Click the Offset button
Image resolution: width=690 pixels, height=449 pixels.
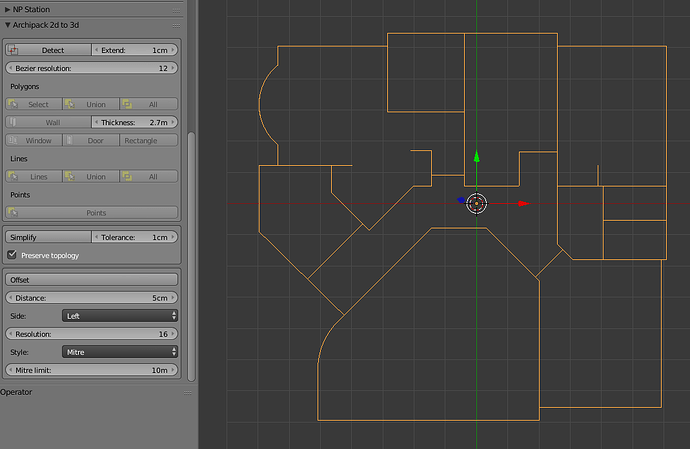92,280
